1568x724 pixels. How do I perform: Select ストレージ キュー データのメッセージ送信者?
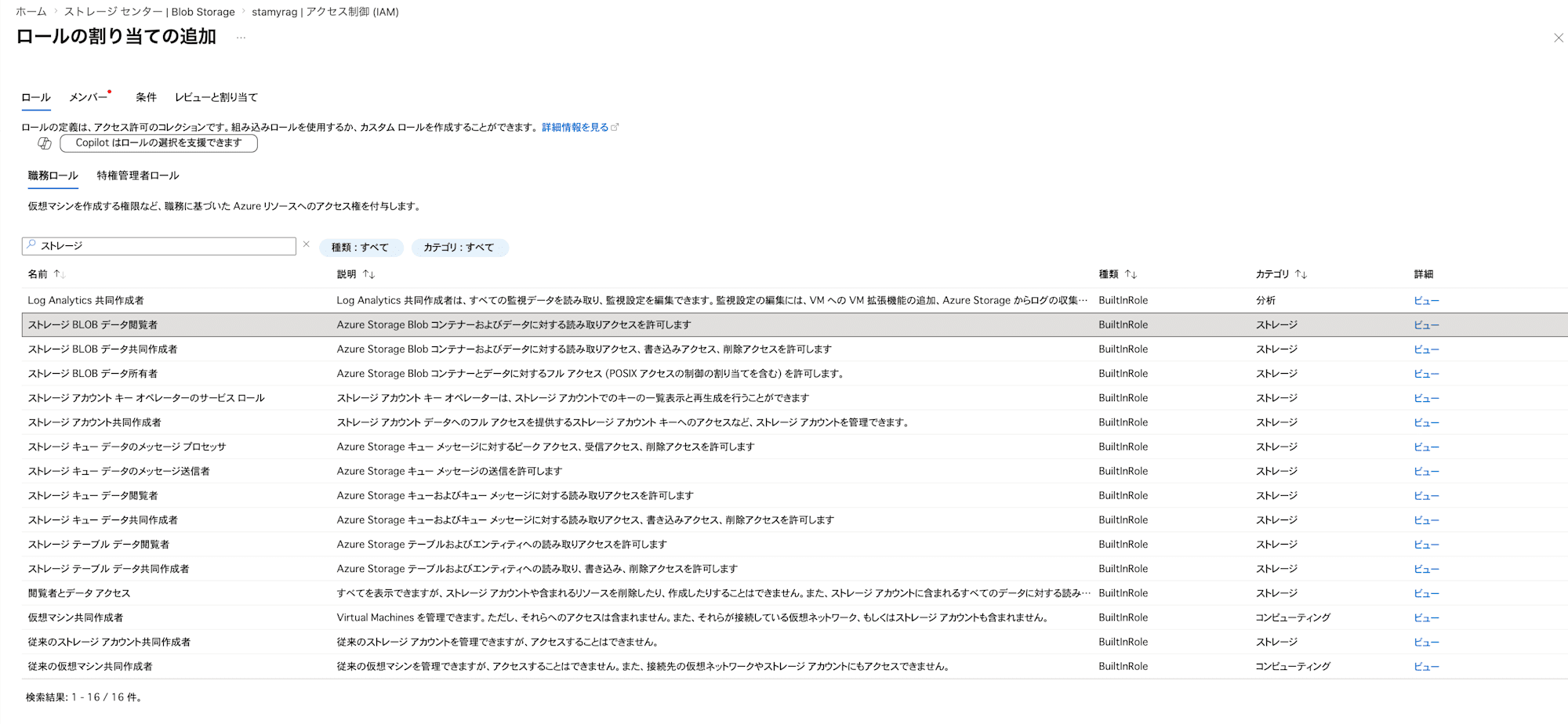pos(119,471)
